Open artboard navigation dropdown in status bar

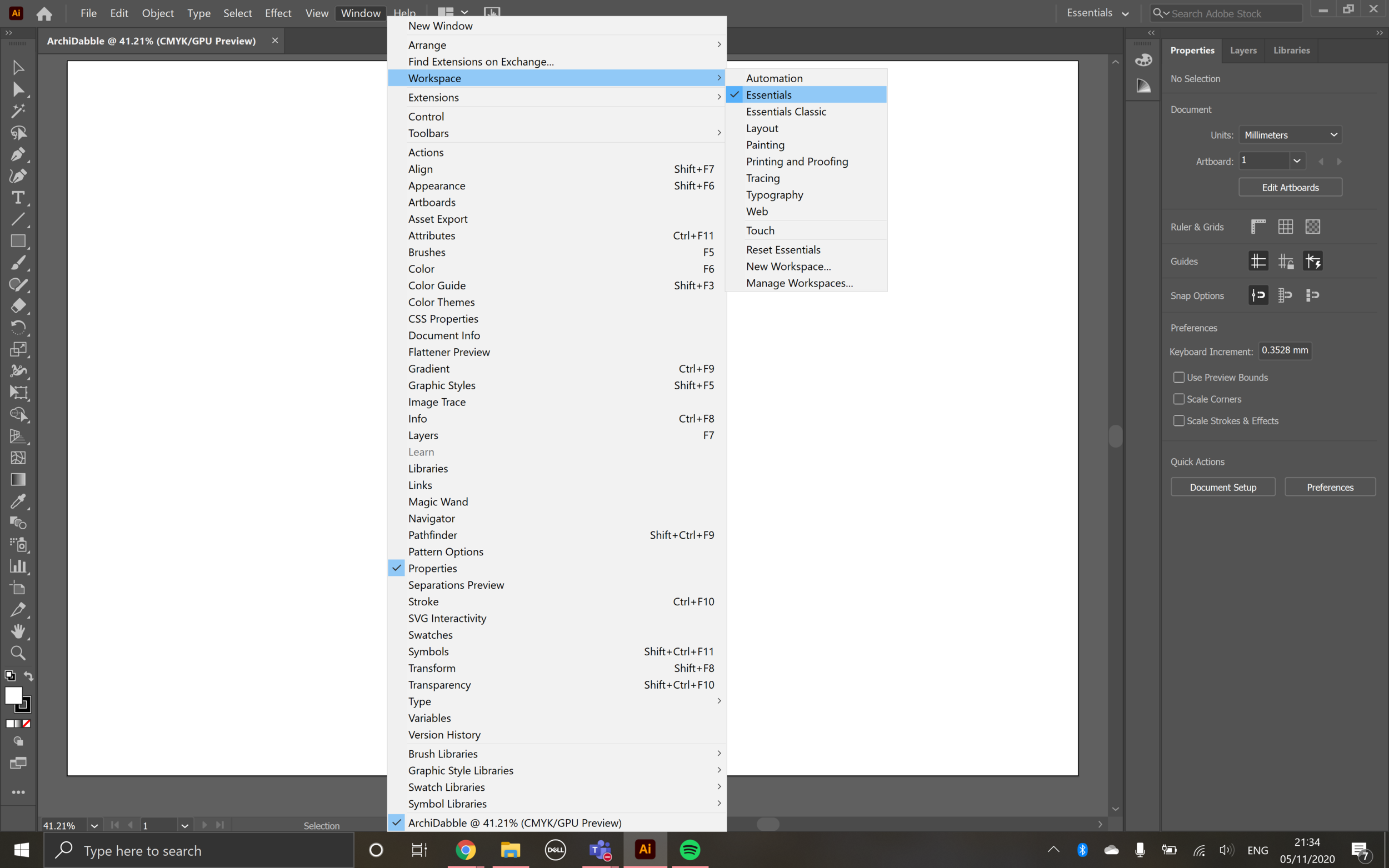184,826
